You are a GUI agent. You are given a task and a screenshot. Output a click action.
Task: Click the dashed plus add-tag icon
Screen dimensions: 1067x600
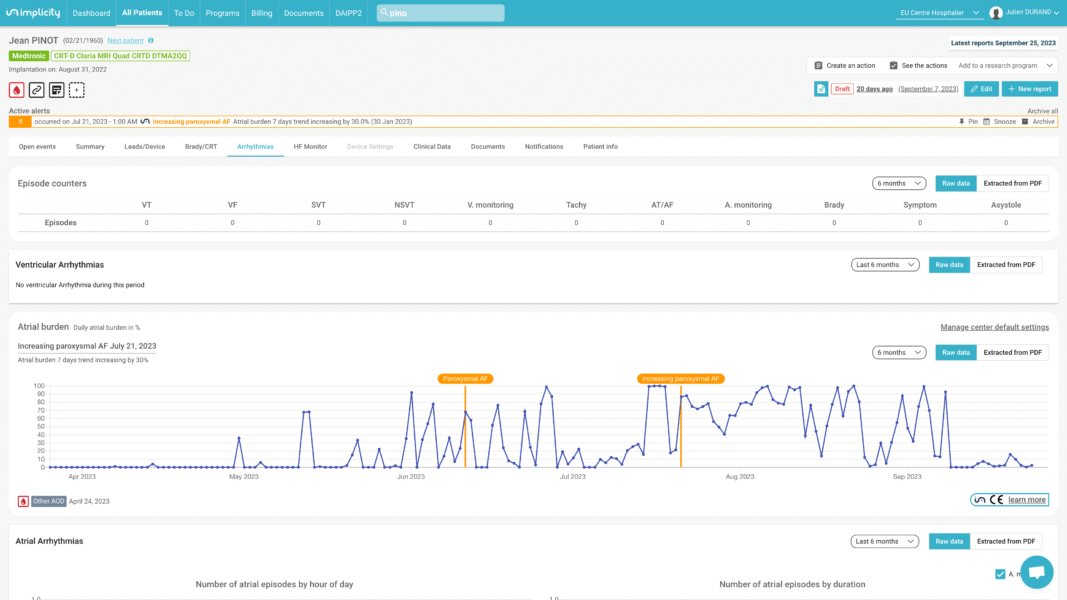tap(77, 90)
